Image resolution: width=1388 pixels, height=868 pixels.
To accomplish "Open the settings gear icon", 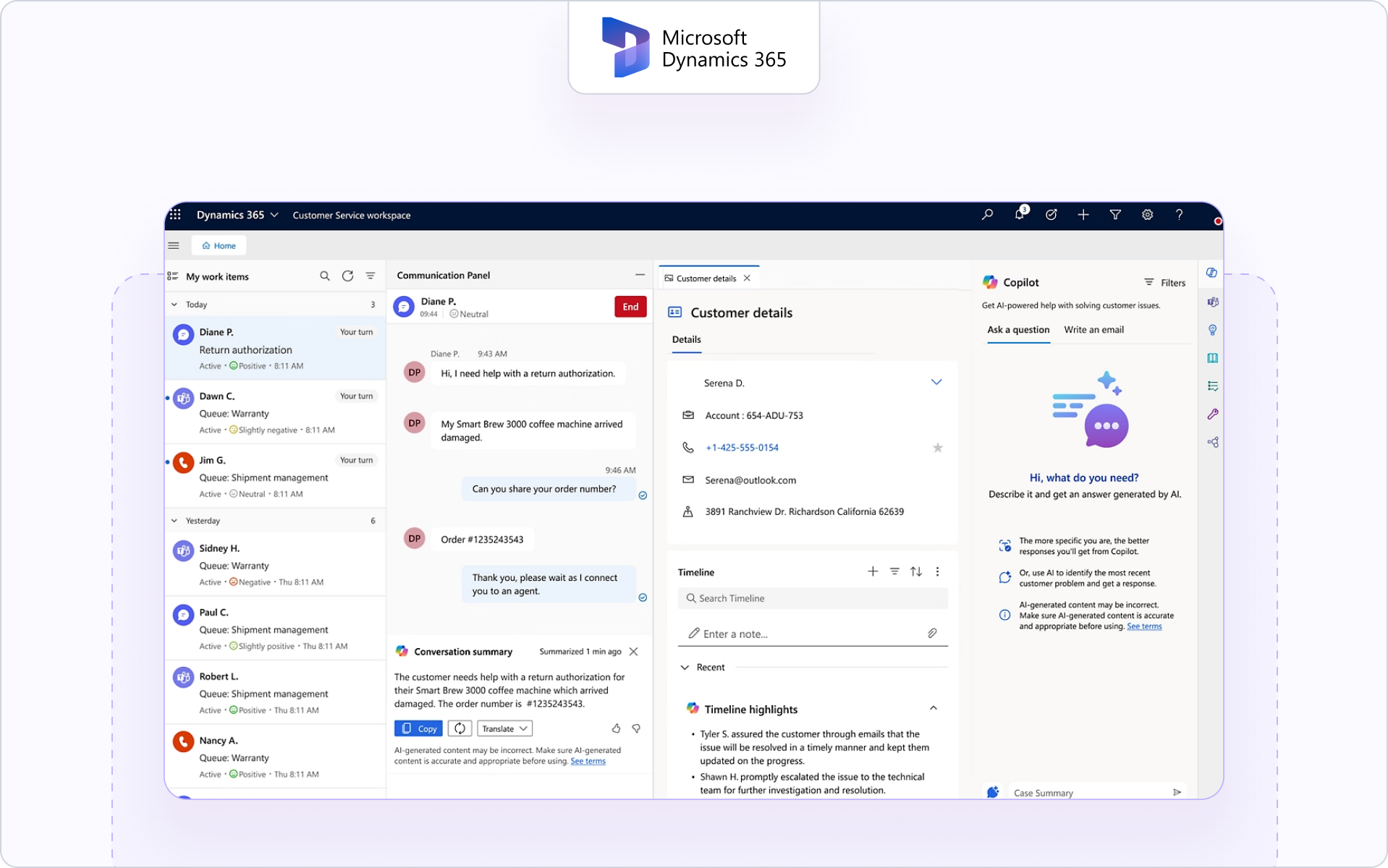I will tap(1147, 215).
